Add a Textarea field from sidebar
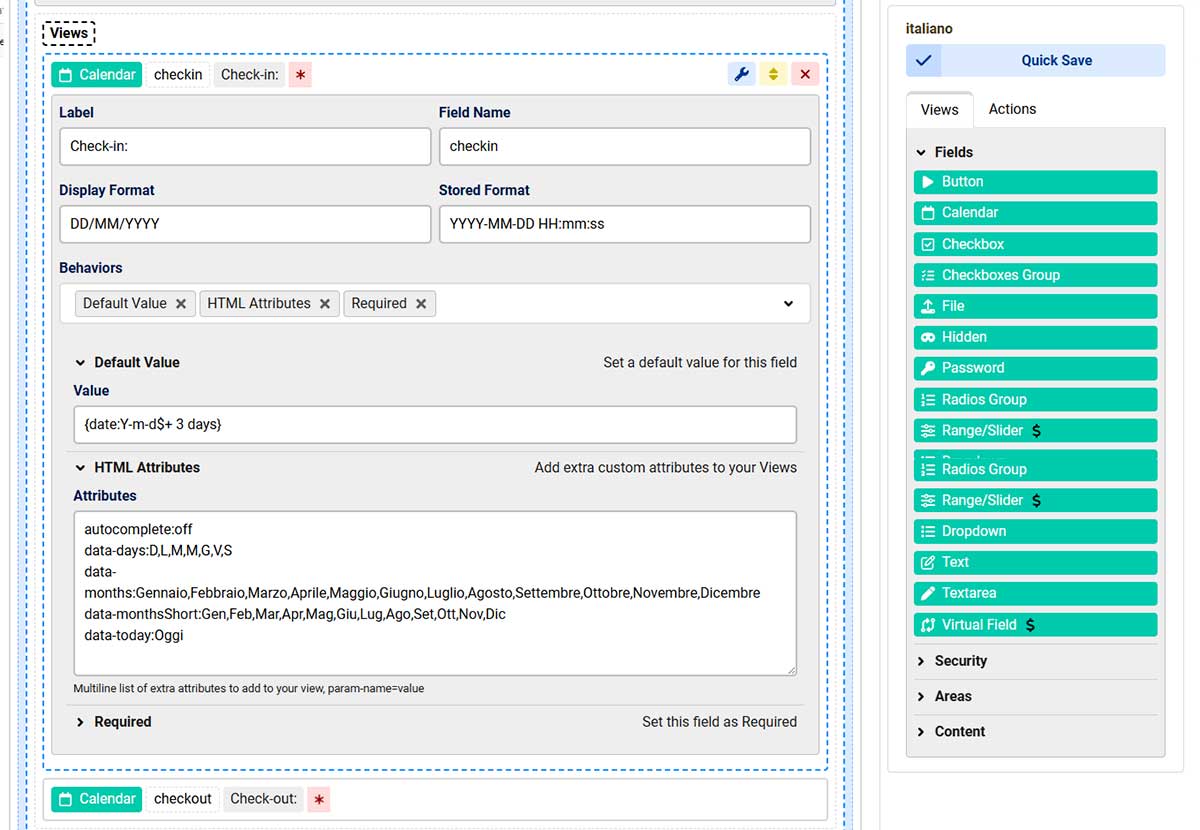 coord(1035,593)
